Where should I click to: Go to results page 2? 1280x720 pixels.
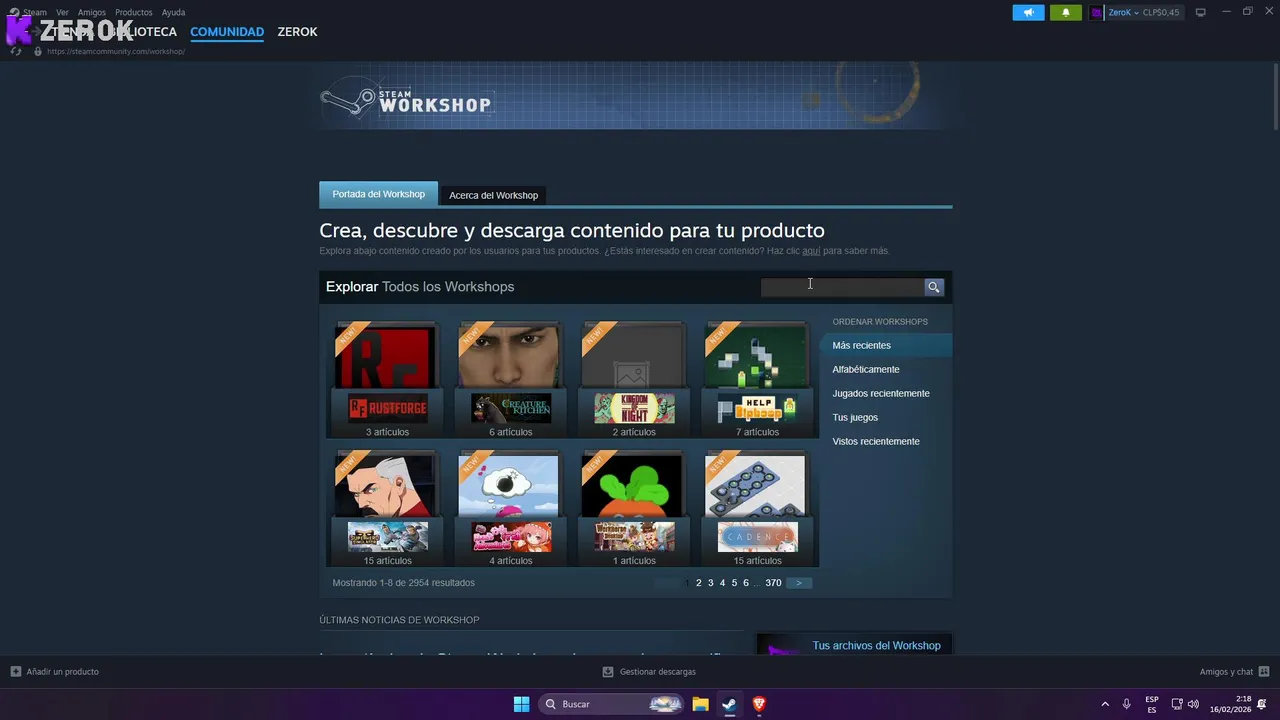point(699,583)
